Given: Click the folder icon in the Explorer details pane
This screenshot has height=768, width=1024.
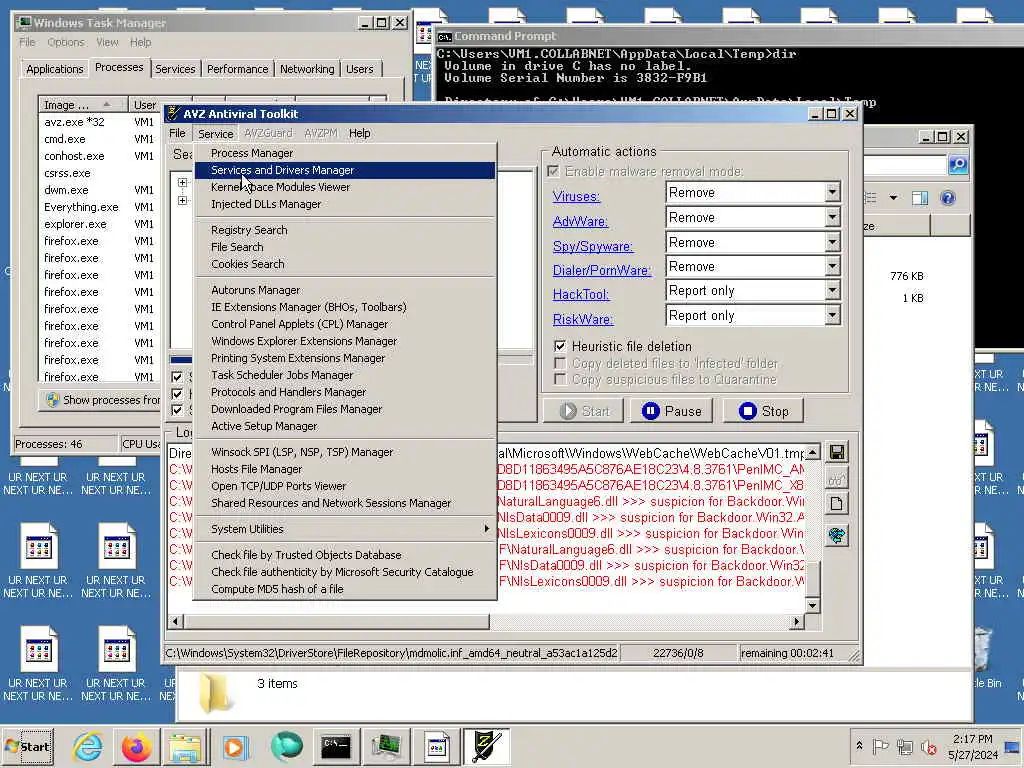Looking at the screenshot, I should [x=216, y=693].
